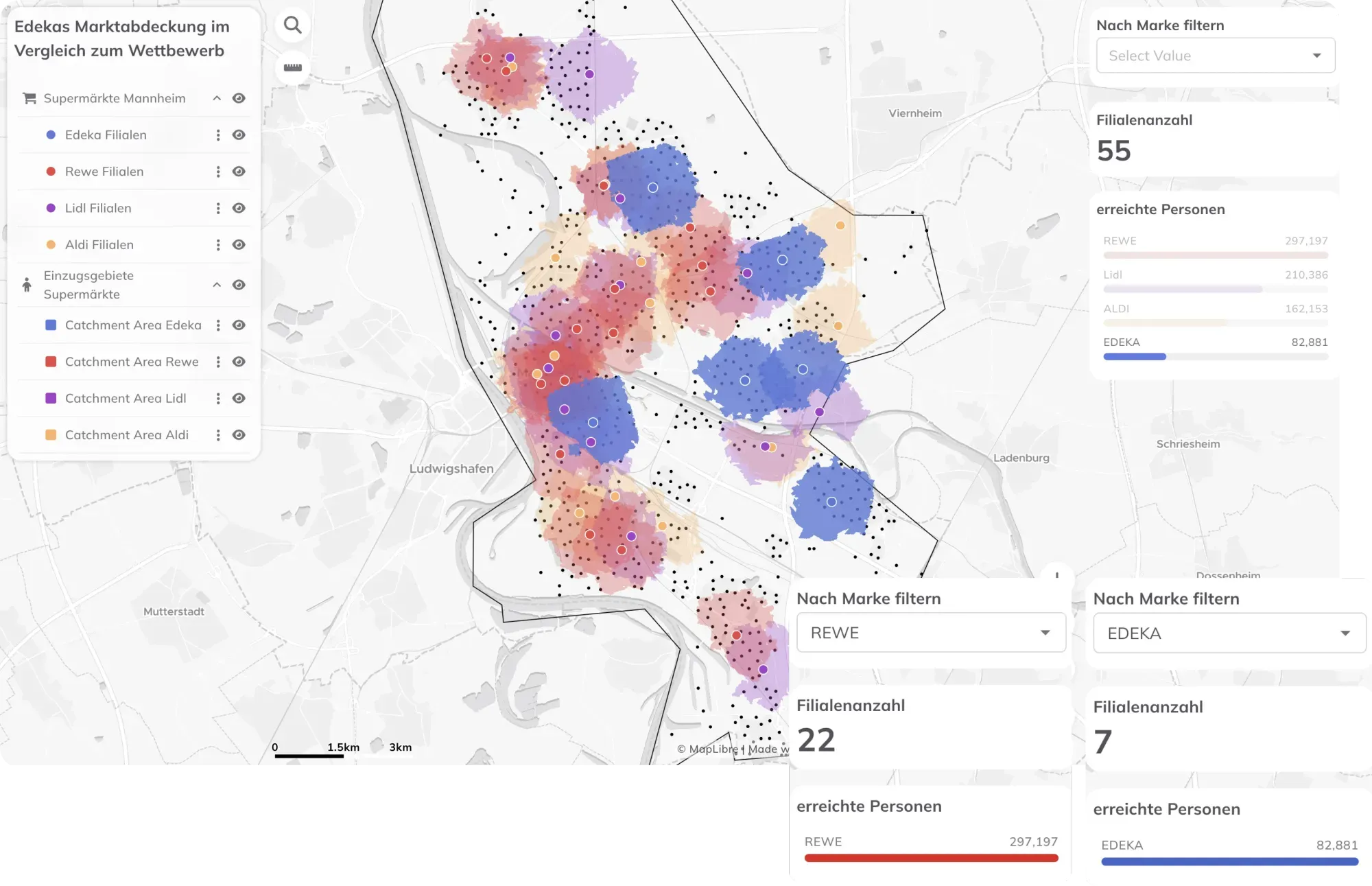1372x886 pixels.
Task: Select the Catchment Area Rewe layer label
Action: pyautogui.click(x=132, y=362)
